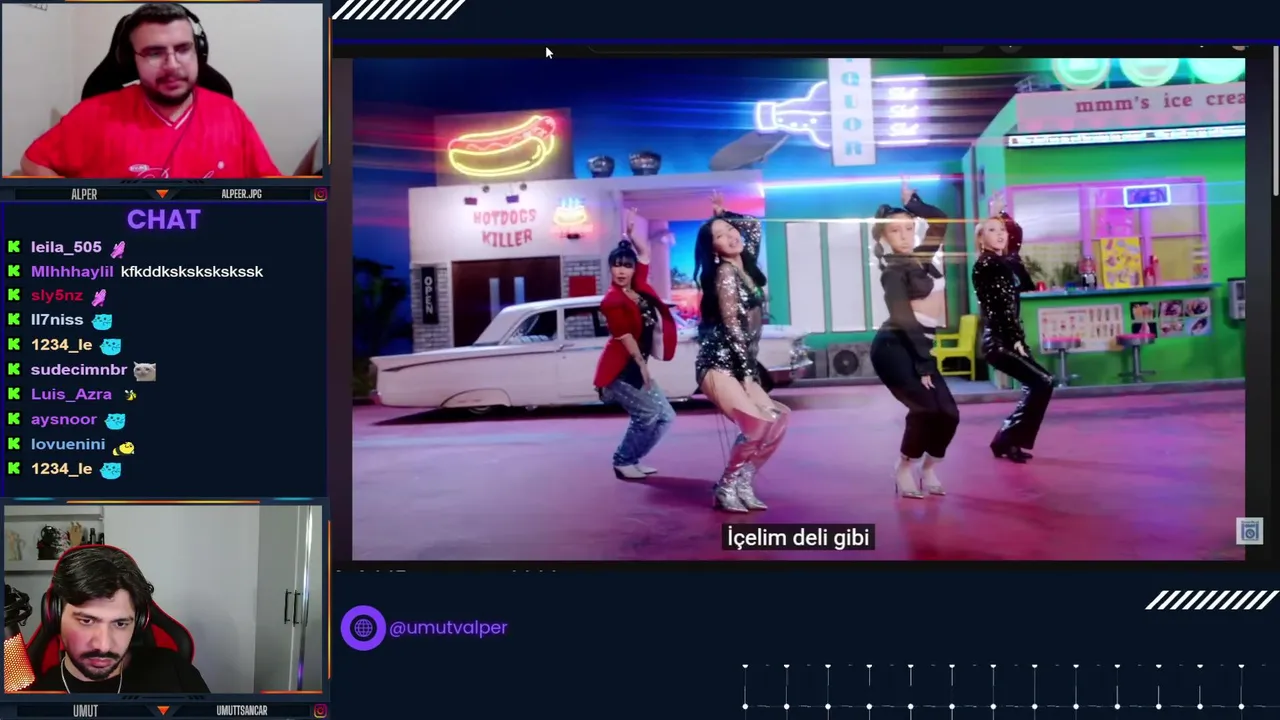Click the Kick badge beside Mlhhhaylil
This screenshot has height=720, width=1280.
point(14,271)
